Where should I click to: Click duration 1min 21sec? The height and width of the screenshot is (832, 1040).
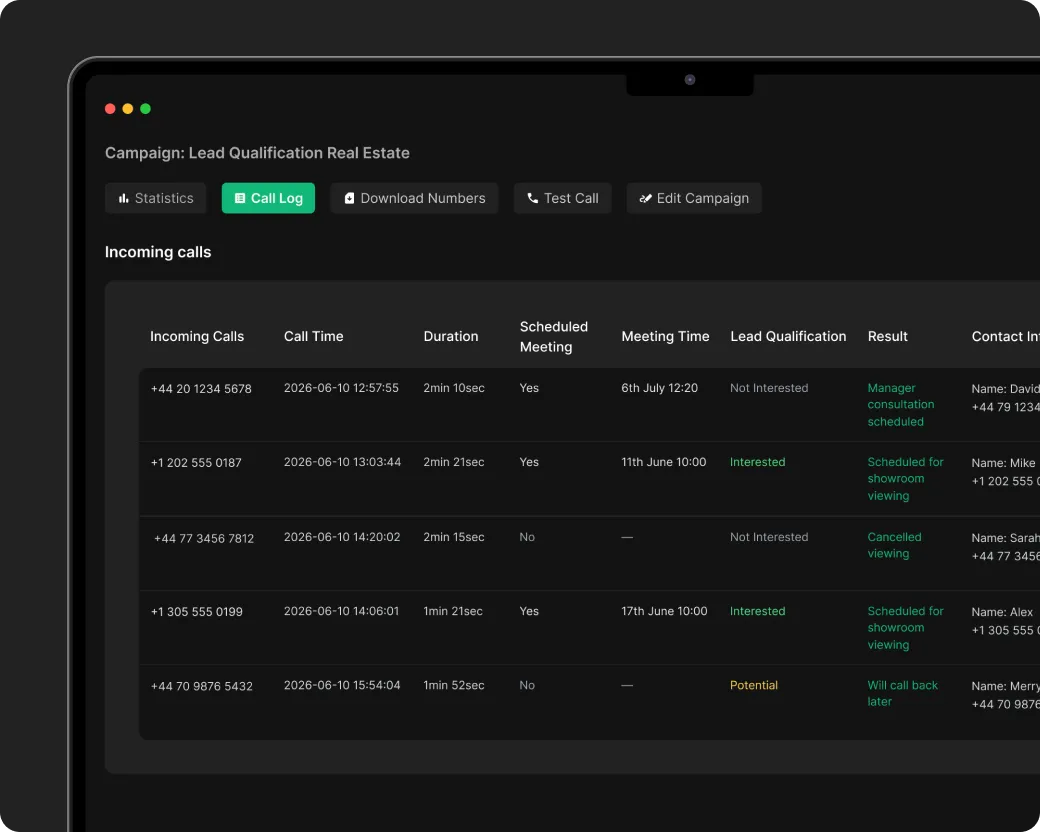click(x=453, y=611)
